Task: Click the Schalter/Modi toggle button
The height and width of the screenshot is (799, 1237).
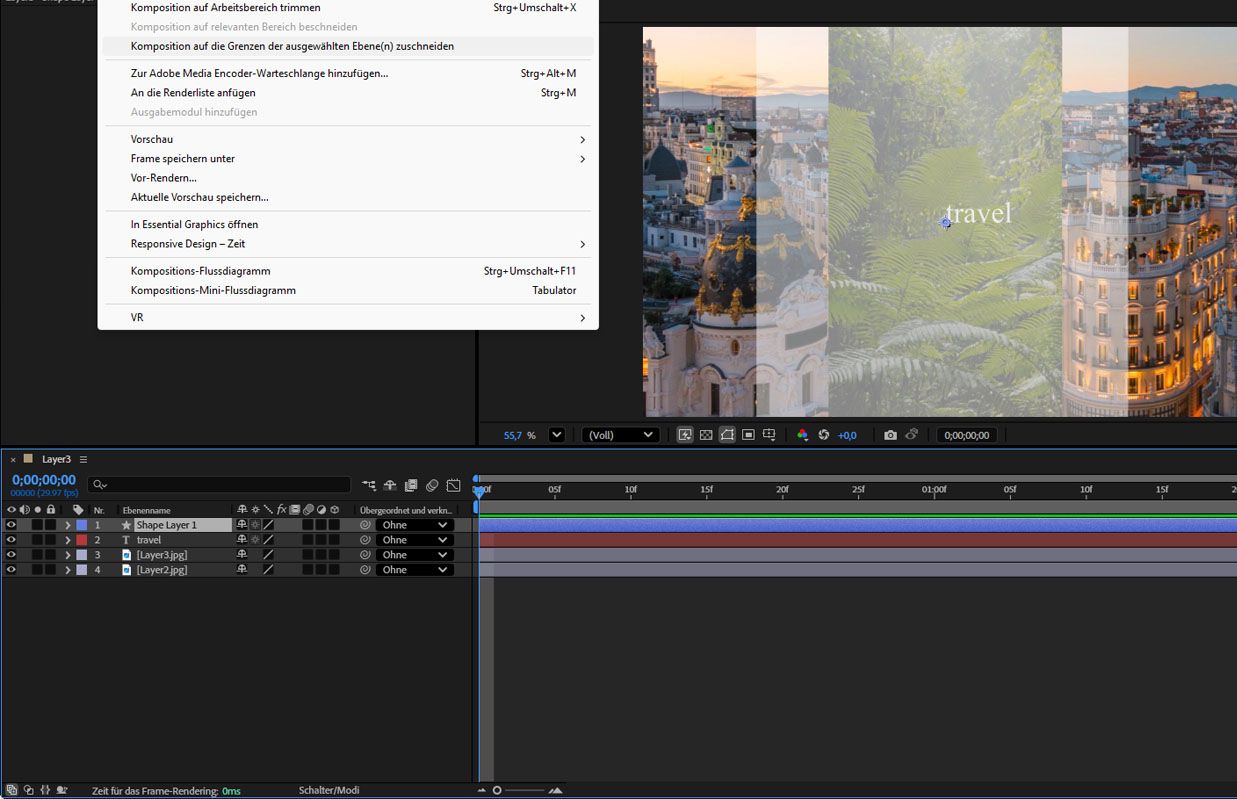Action: tap(328, 790)
